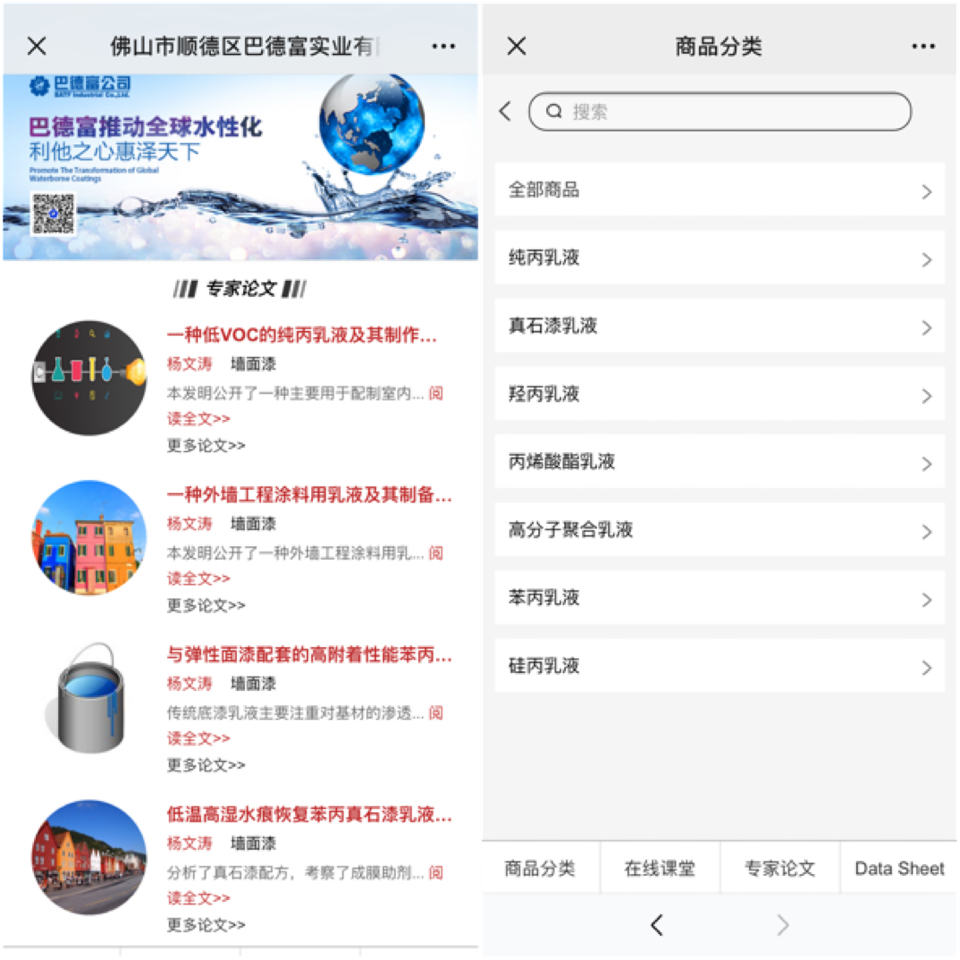Click the 佛山市顺德区巴德富实业有 page title
Viewport: 960px width, 960px height.
coord(244,46)
